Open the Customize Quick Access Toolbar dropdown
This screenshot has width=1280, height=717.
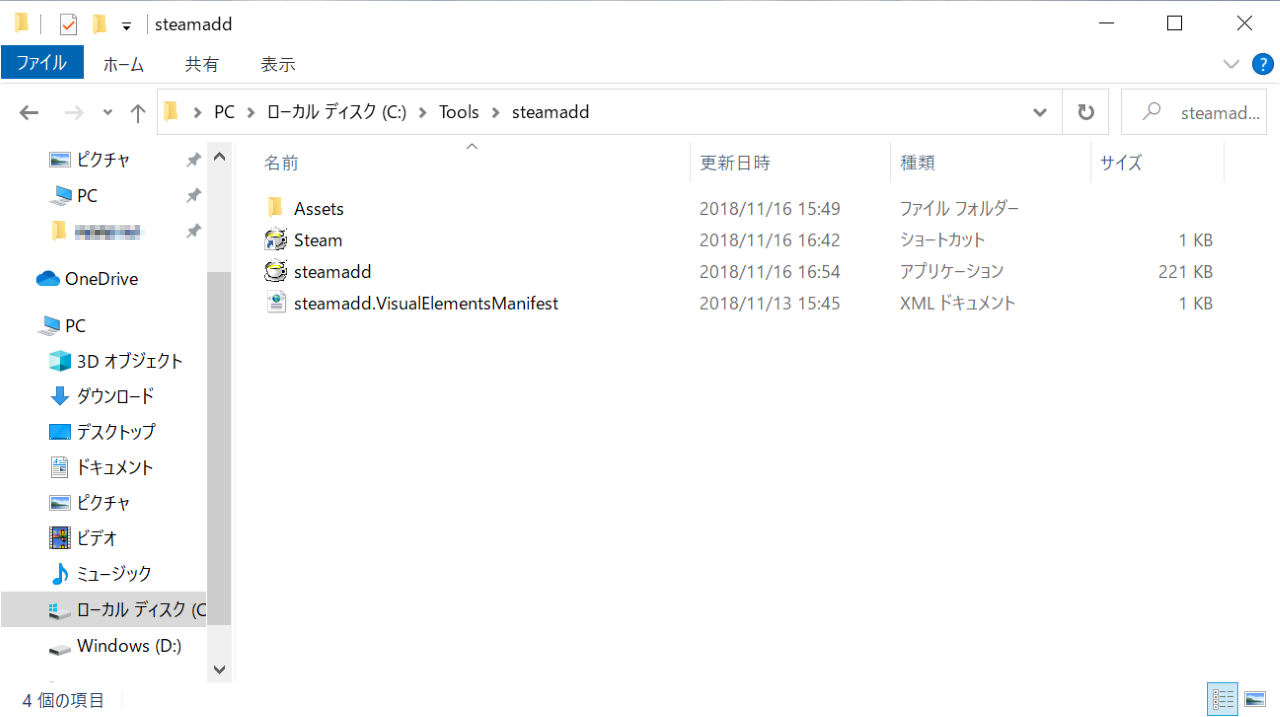[x=126, y=25]
